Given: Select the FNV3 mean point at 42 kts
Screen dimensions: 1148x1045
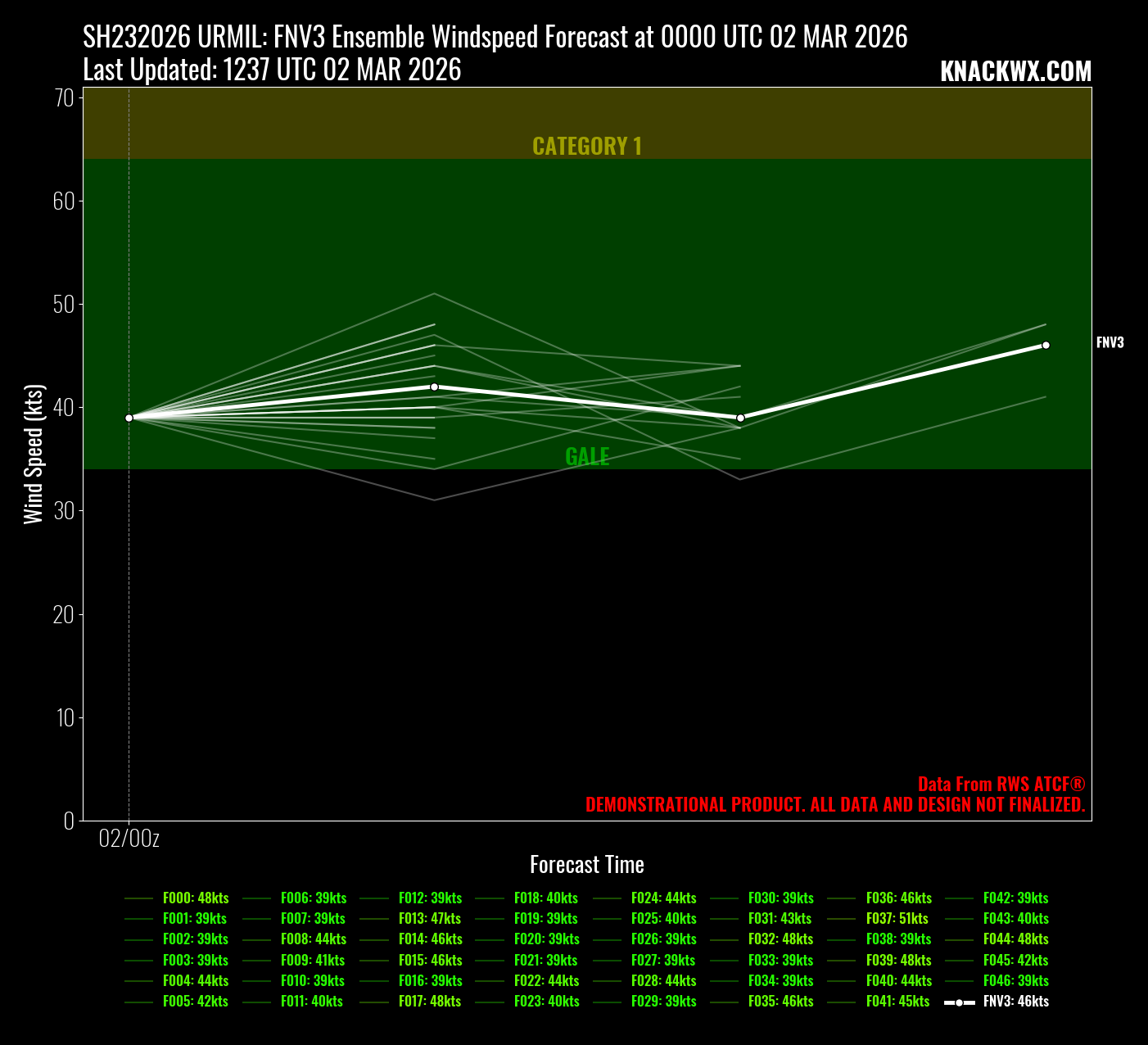Looking at the screenshot, I should point(434,387).
